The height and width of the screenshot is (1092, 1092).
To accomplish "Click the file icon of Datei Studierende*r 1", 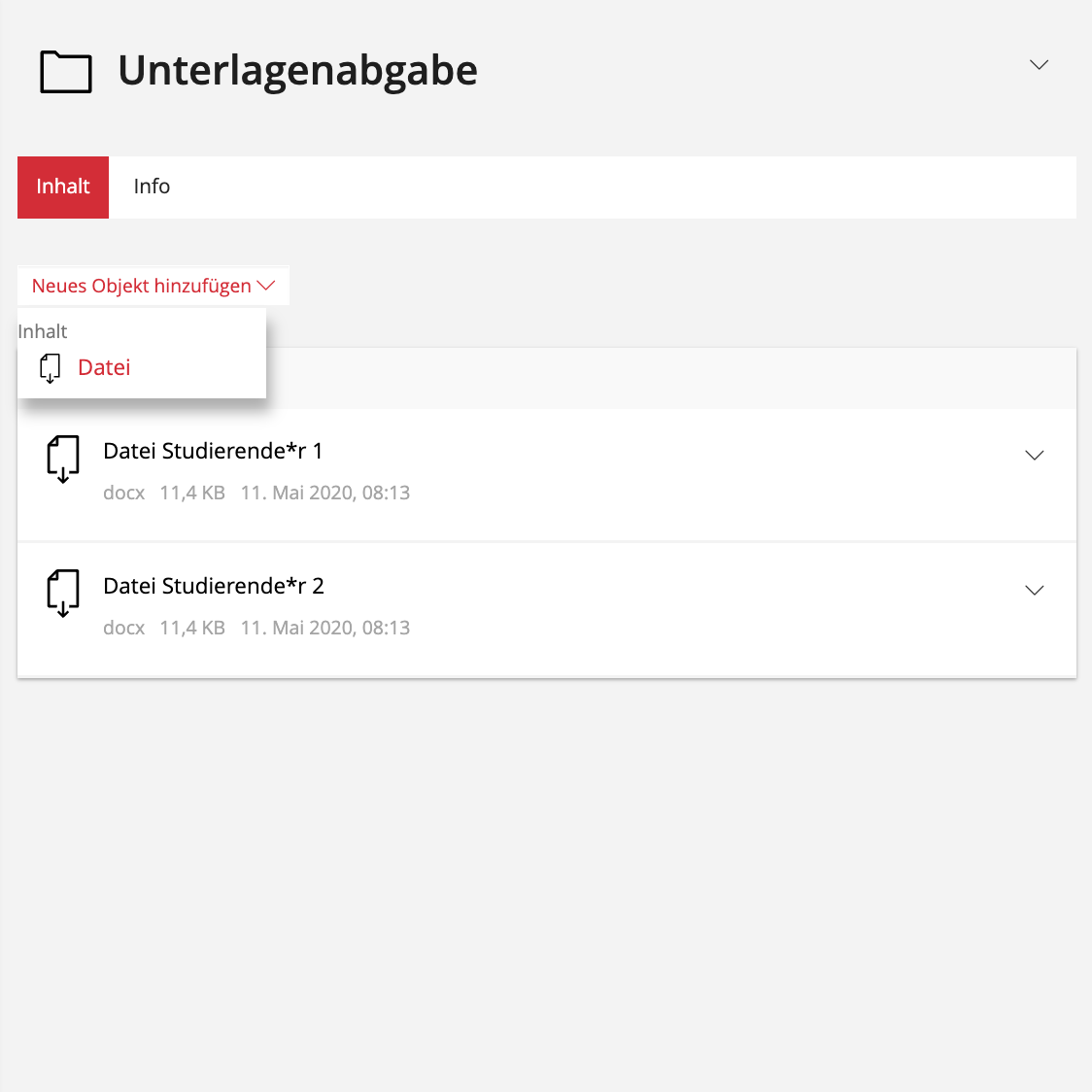I will point(63,459).
